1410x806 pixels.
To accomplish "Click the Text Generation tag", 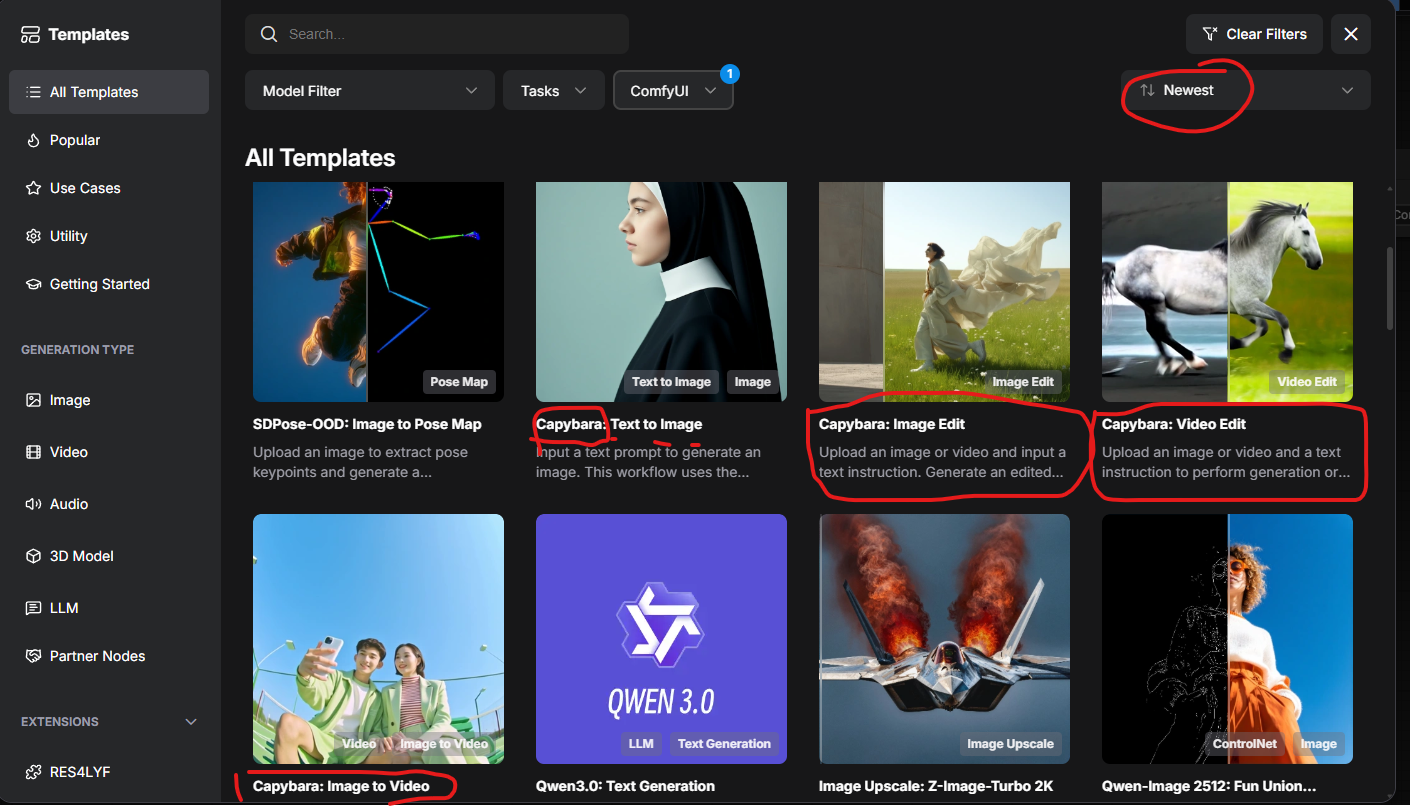I will click(x=724, y=744).
